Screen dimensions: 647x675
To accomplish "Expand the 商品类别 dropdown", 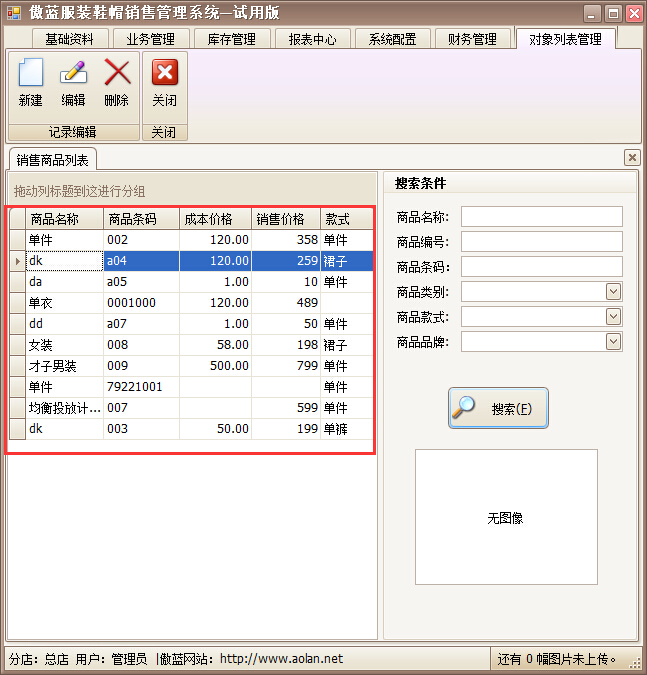I will [x=613, y=292].
